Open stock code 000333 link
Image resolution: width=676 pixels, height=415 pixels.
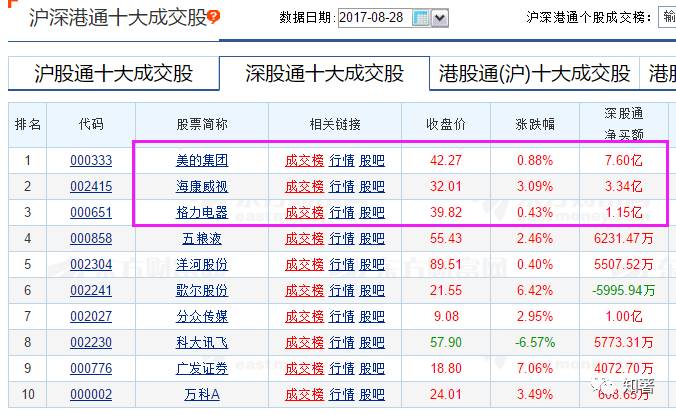[91, 161]
